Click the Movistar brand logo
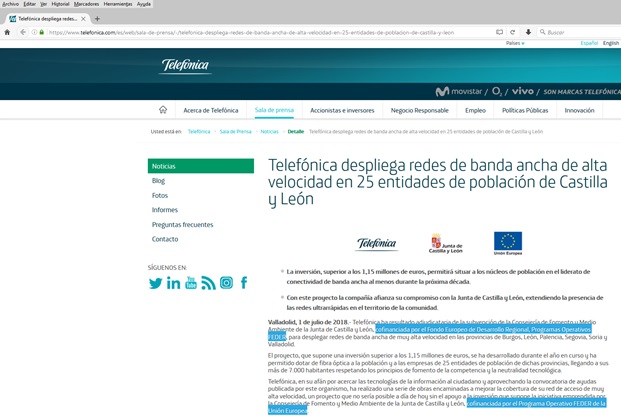This screenshot has height=416, width=621. click(x=459, y=92)
